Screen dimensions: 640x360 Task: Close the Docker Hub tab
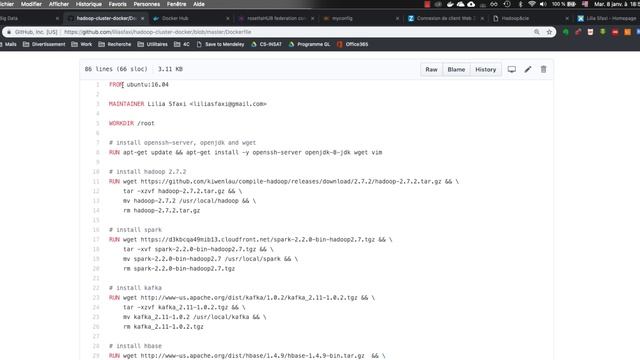tap(228, 18)
